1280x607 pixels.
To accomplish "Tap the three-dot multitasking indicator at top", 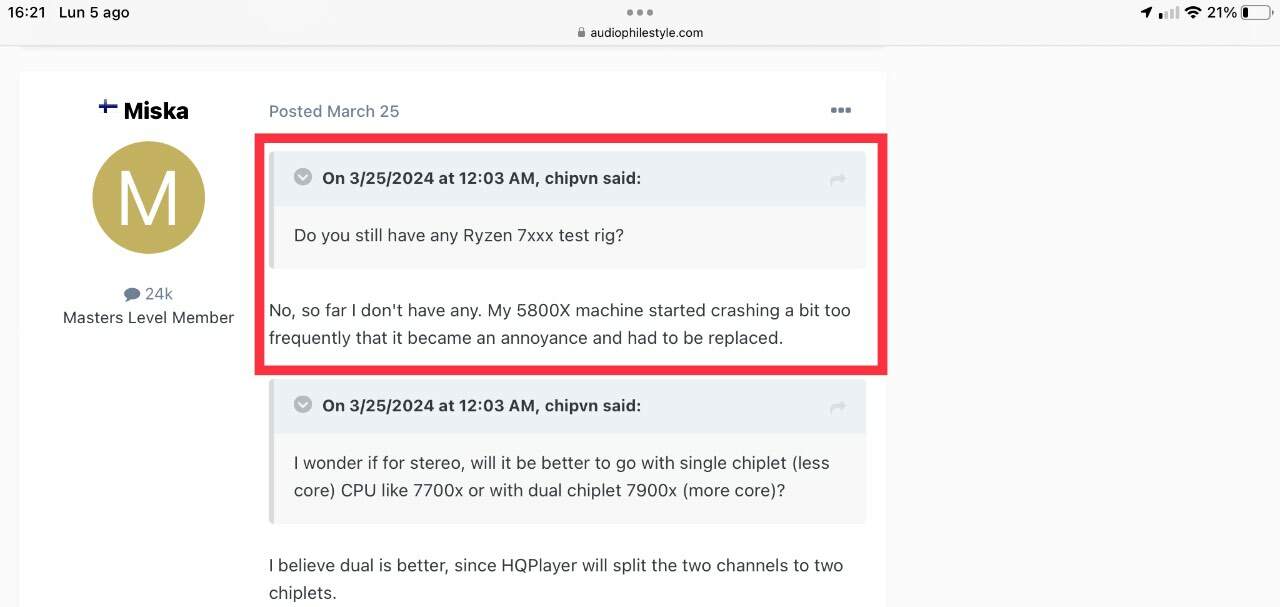I will coord(639,12).
